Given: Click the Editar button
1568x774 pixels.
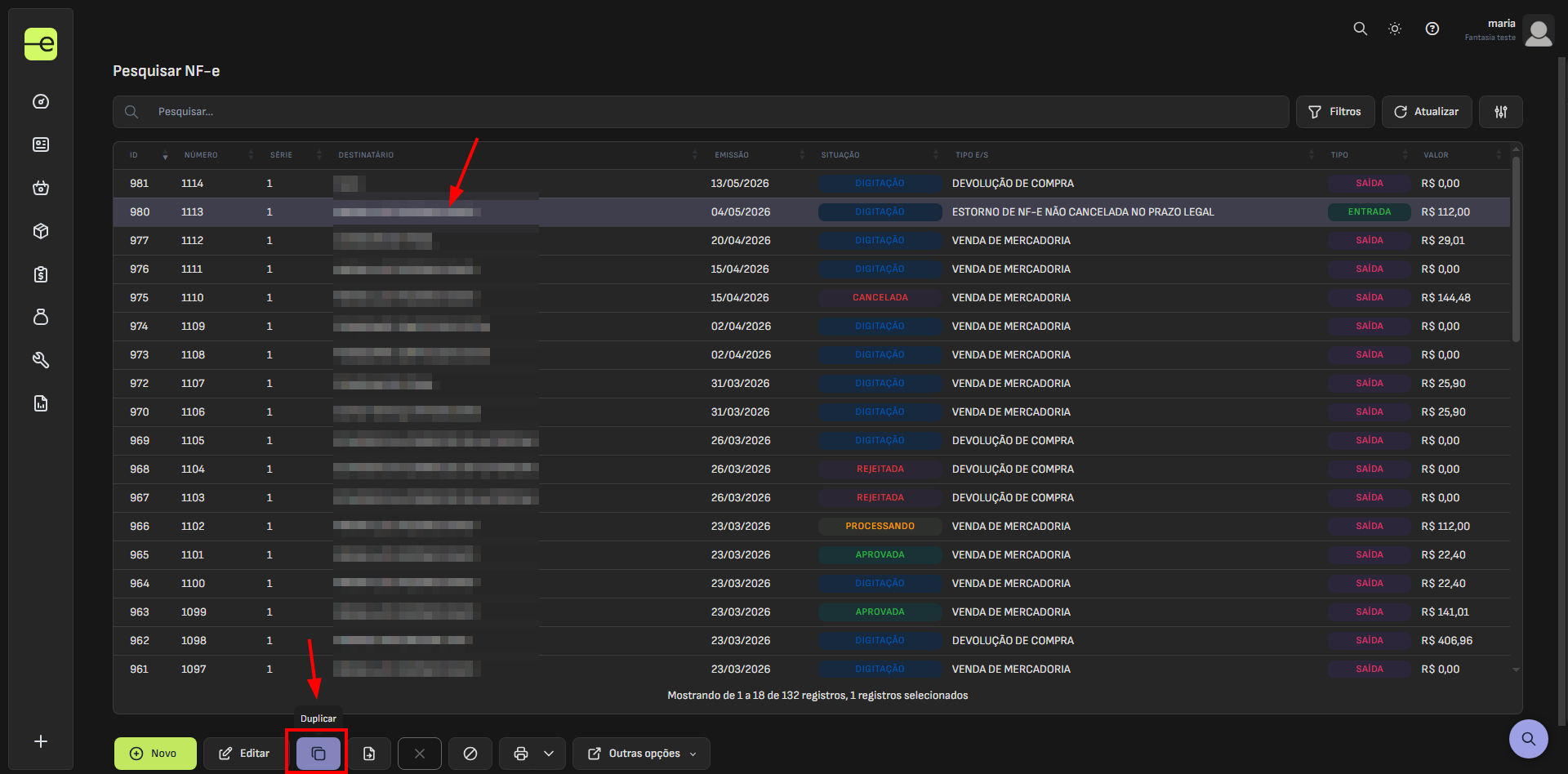Looking at the screenshot, I should pyautogui.click(x=244, y=754).
